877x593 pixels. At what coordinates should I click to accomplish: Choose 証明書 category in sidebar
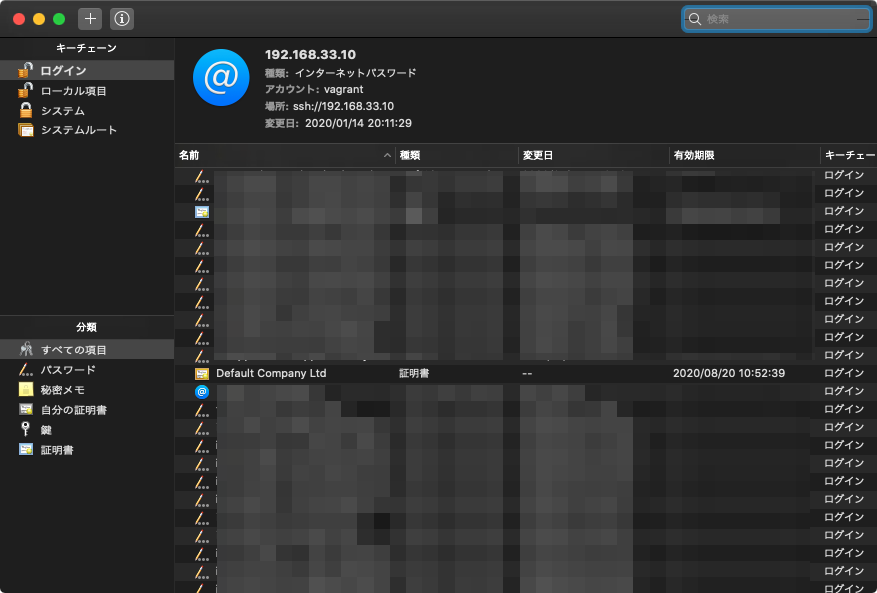(x=87, y=450)
